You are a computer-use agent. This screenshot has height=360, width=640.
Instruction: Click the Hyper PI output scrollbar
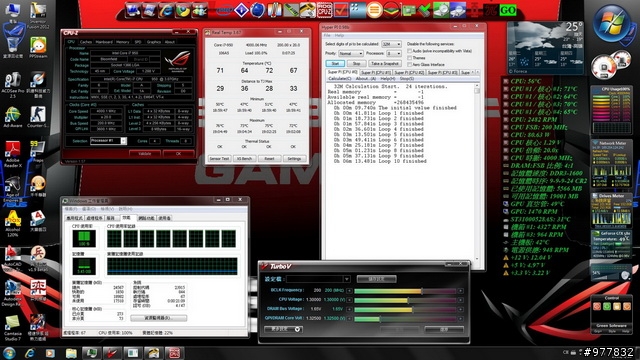pos(476,171)
